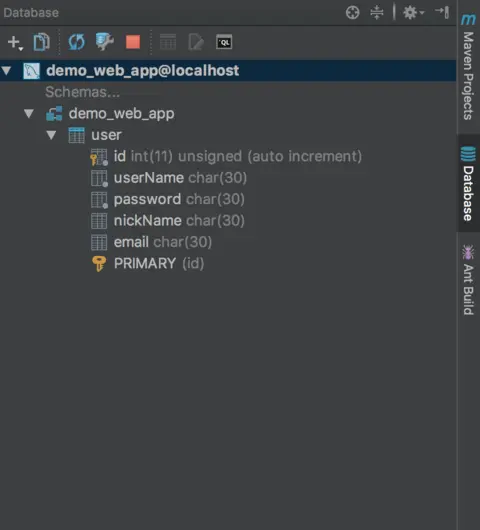Click the Table Editor grid icon

click(x=168, y=42)
